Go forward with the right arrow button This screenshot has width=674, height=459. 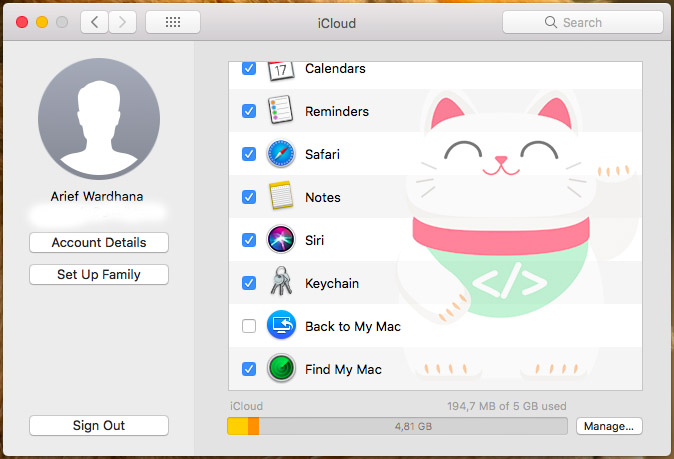[123, 22]
